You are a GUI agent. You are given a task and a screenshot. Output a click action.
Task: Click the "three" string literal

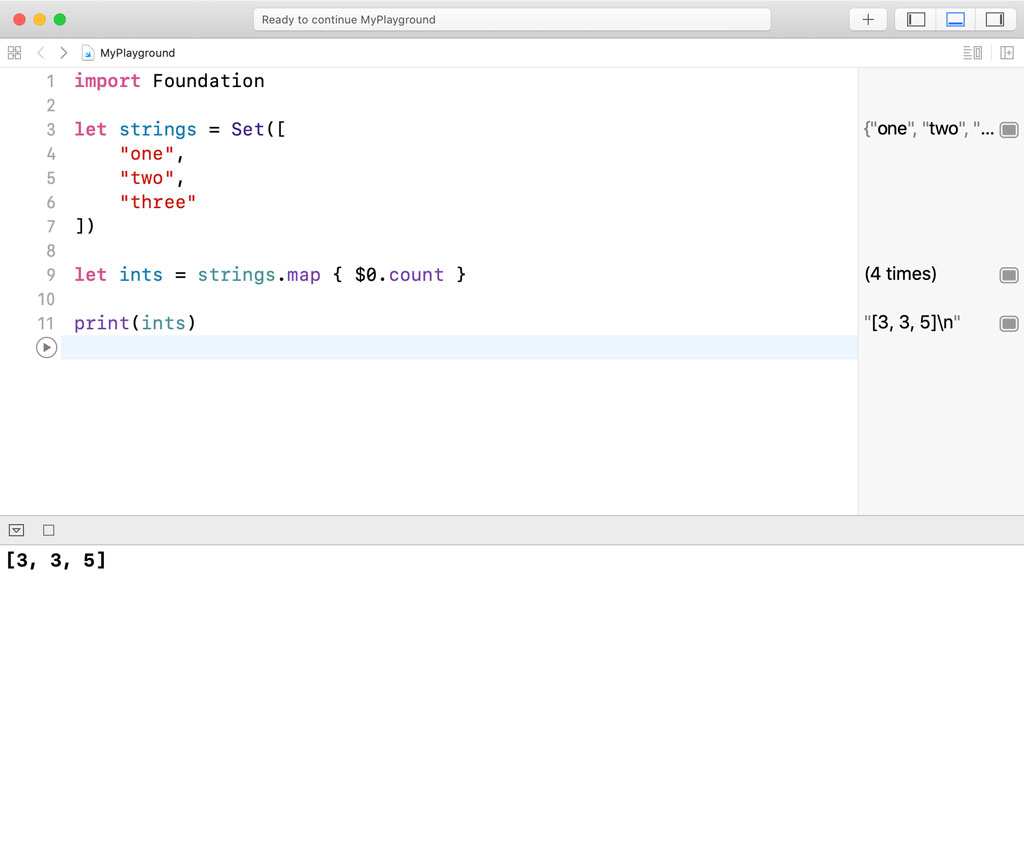point(157,202)
